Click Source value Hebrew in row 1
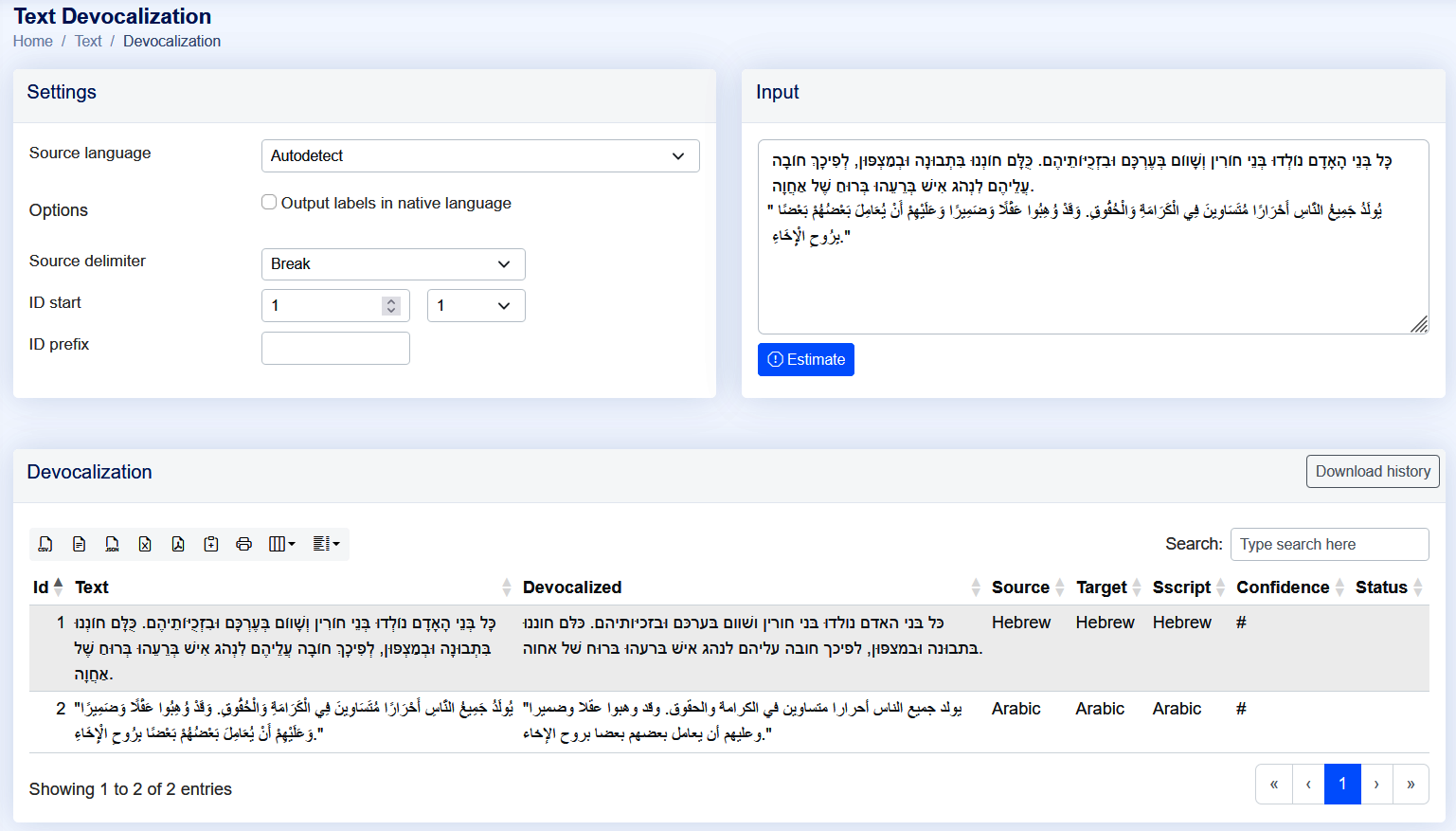The height and width of the screenshot is (831, 1456). 1021,623
